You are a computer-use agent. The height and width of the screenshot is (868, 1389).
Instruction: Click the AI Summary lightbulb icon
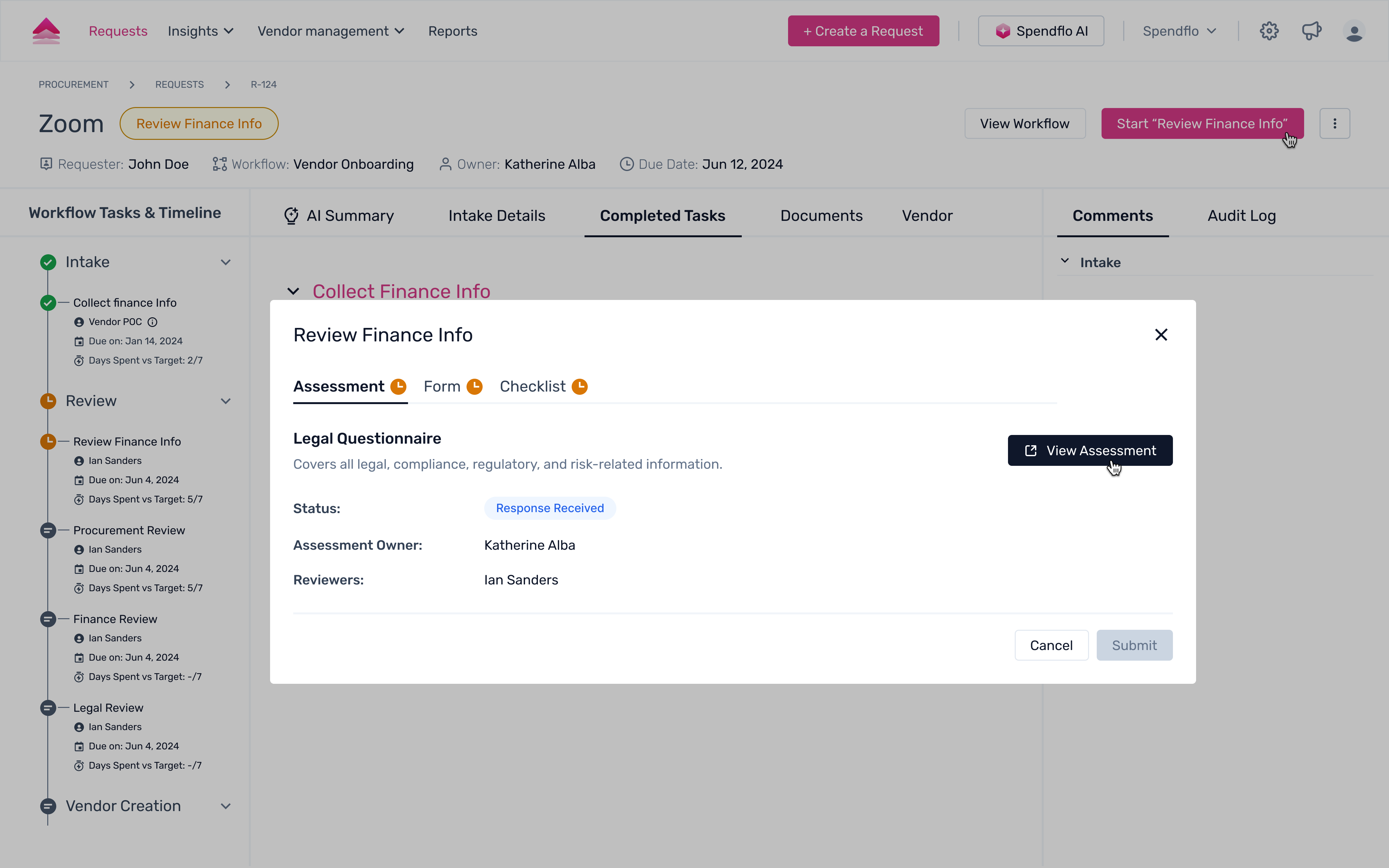291,216
